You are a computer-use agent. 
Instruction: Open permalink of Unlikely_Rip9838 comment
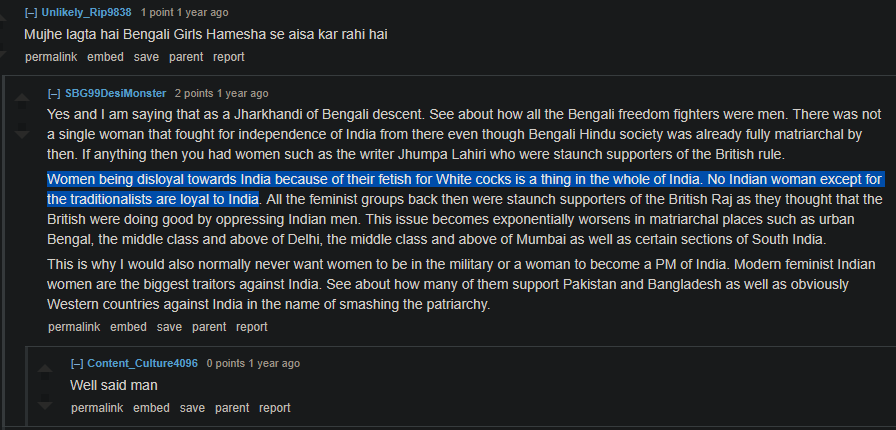pos(50,57)
